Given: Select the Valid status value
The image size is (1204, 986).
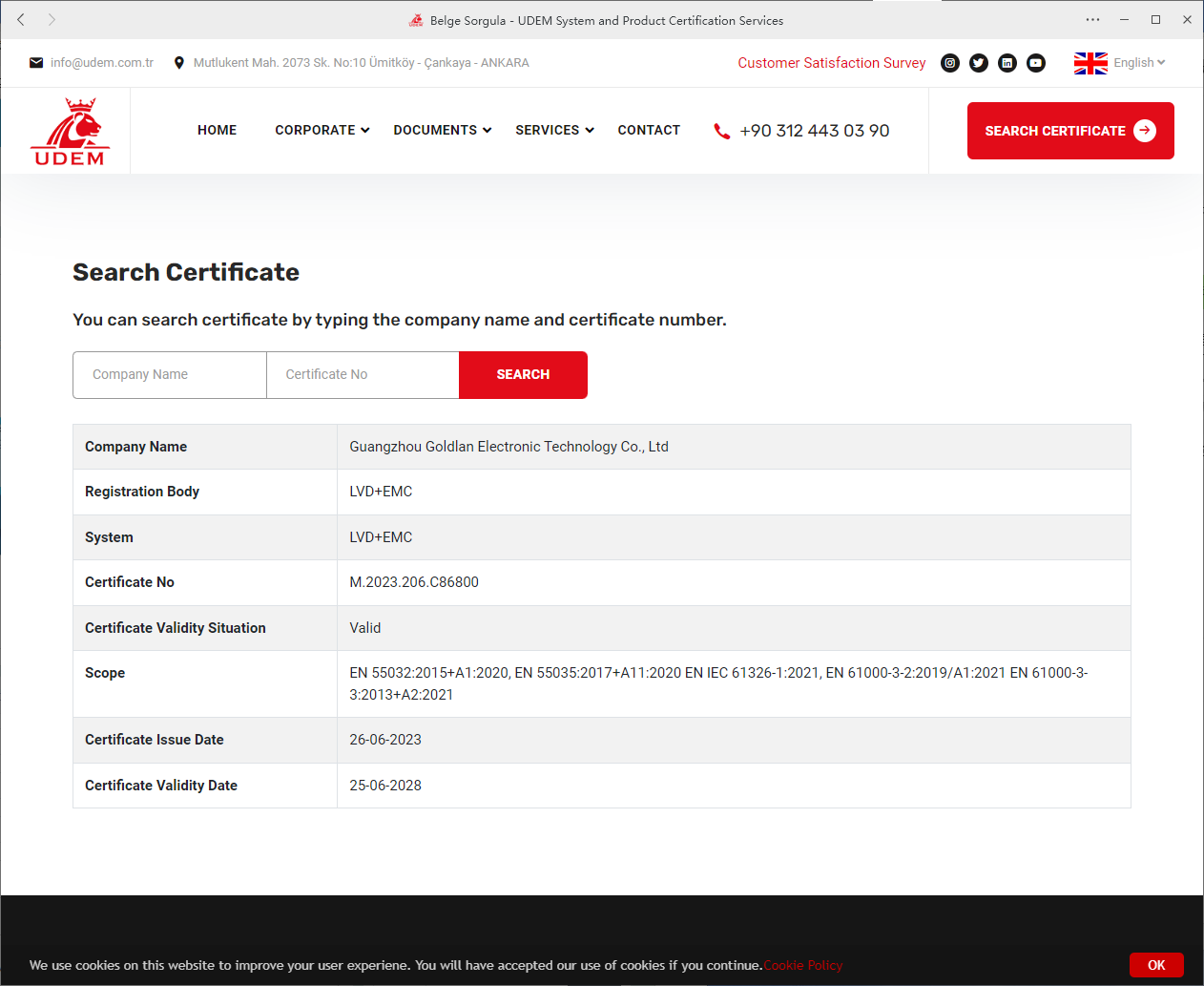Looking at the screenshot, I should (365, 628).
